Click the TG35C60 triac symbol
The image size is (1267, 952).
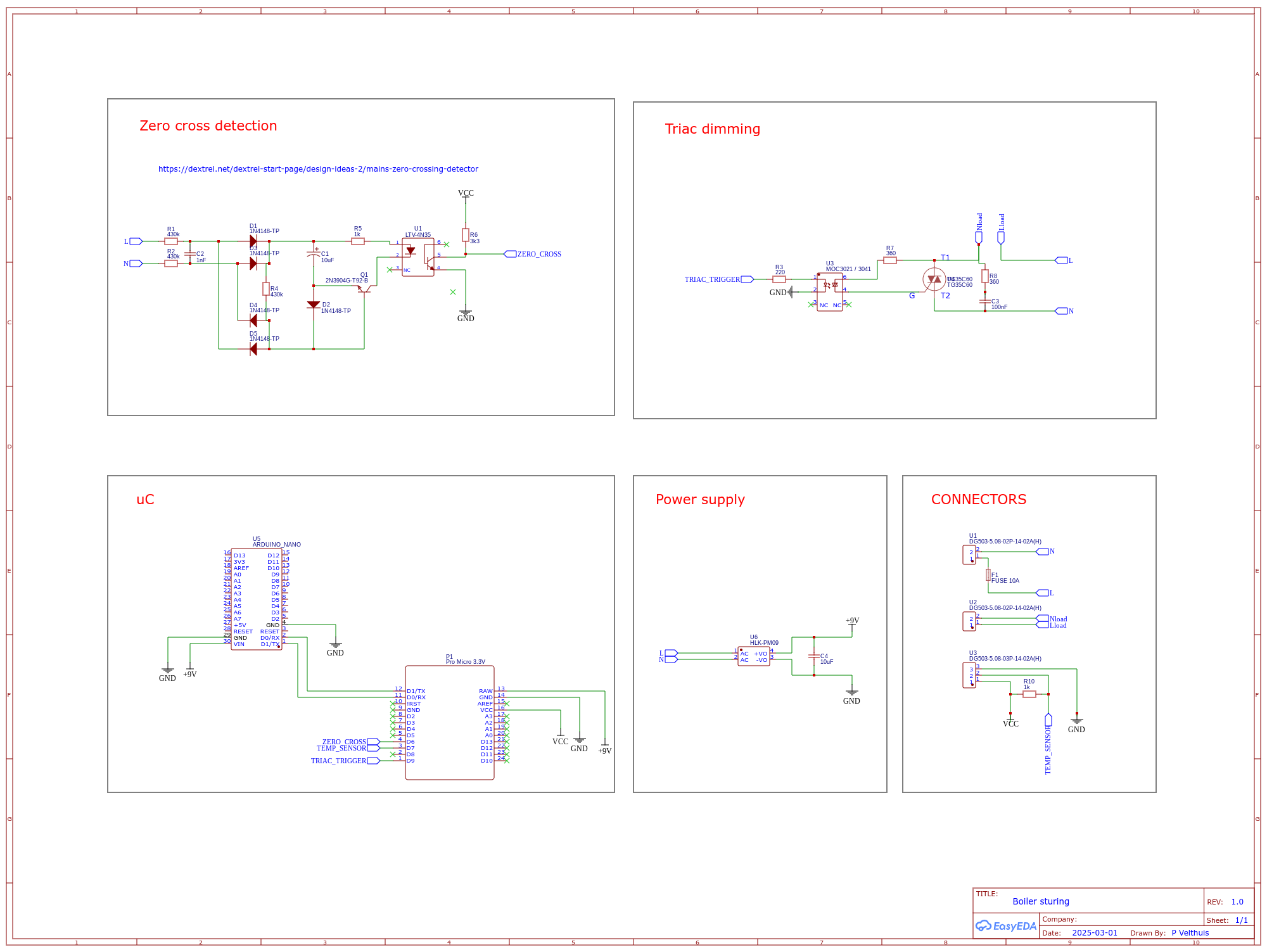point(934,279)
